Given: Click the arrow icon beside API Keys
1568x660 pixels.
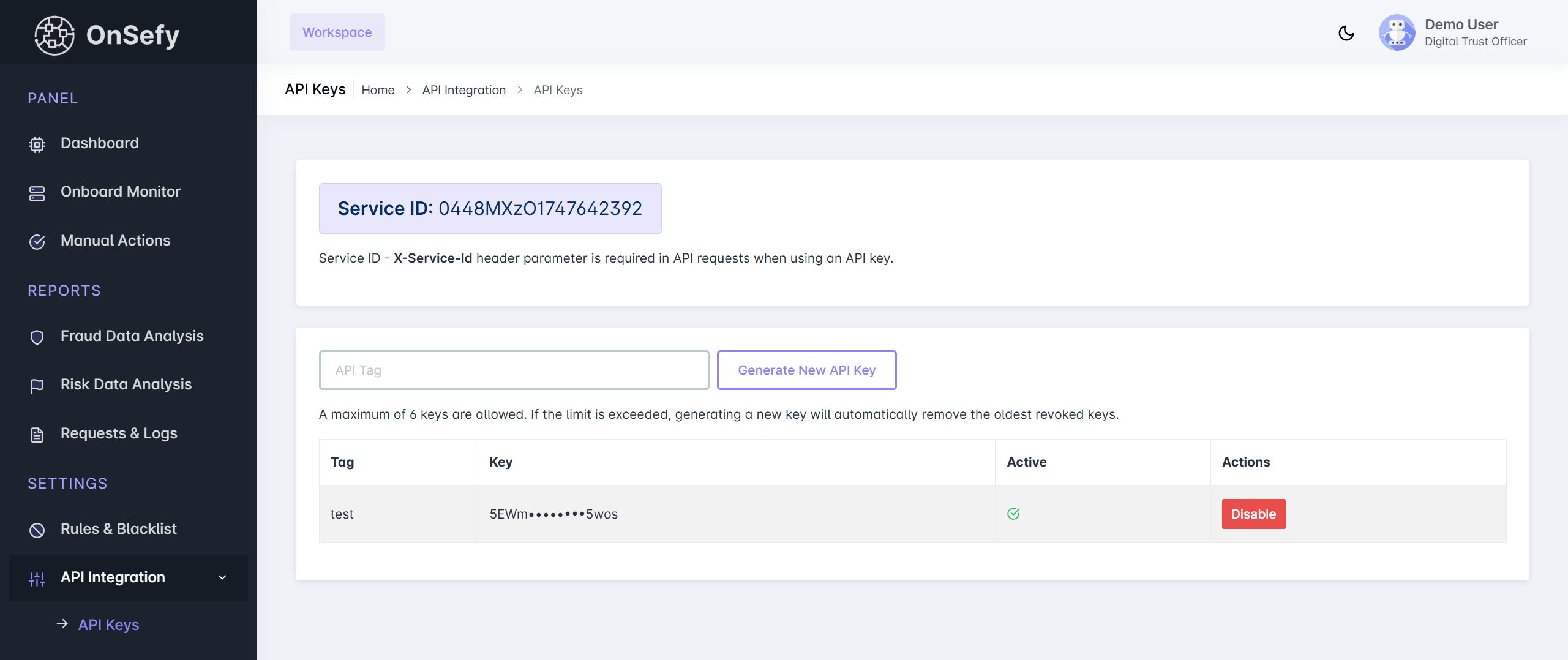Looking at the screenshot, I should pyautogui.click(x=62, y=624).
